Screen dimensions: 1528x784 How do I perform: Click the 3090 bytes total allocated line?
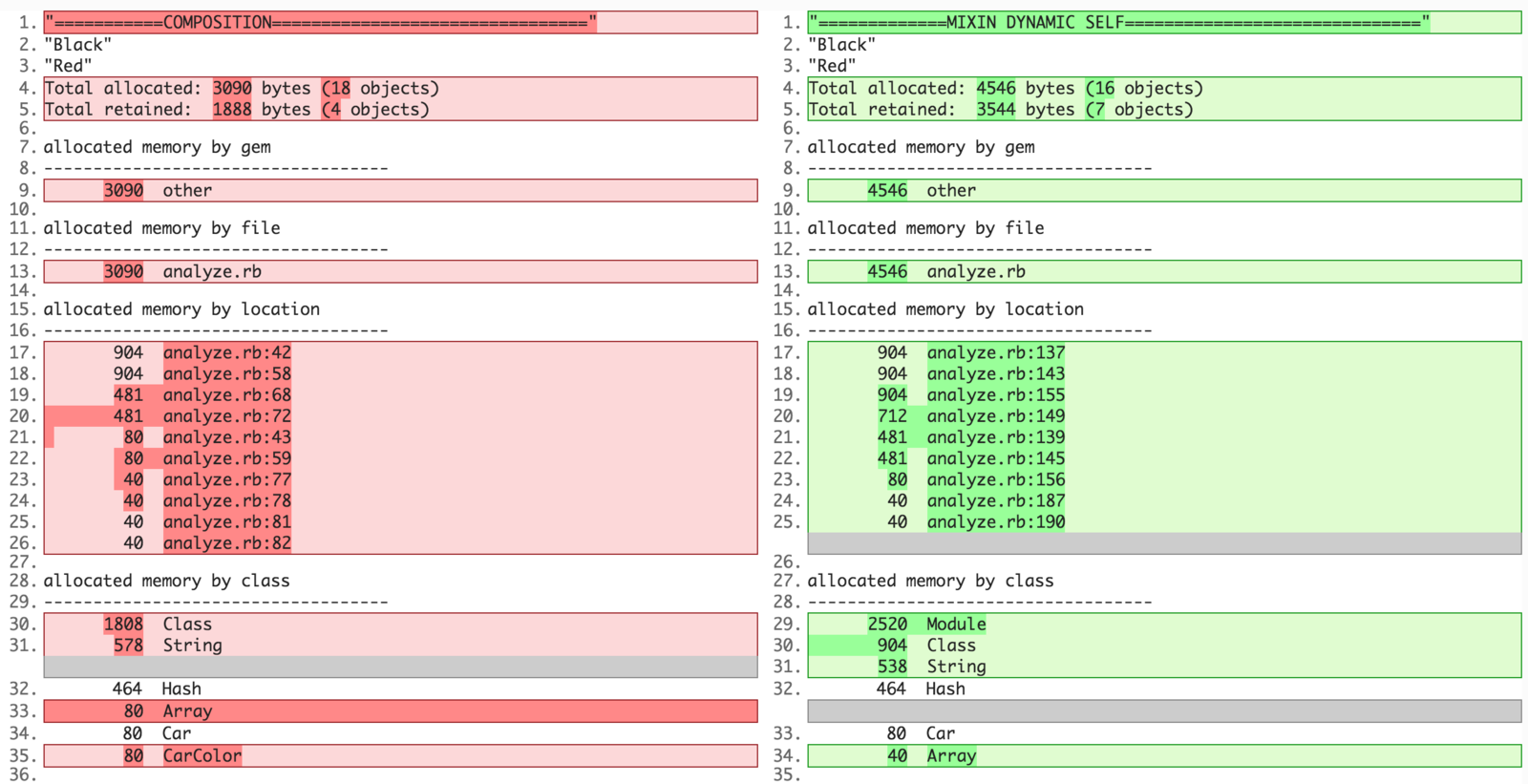click(242, 88)
